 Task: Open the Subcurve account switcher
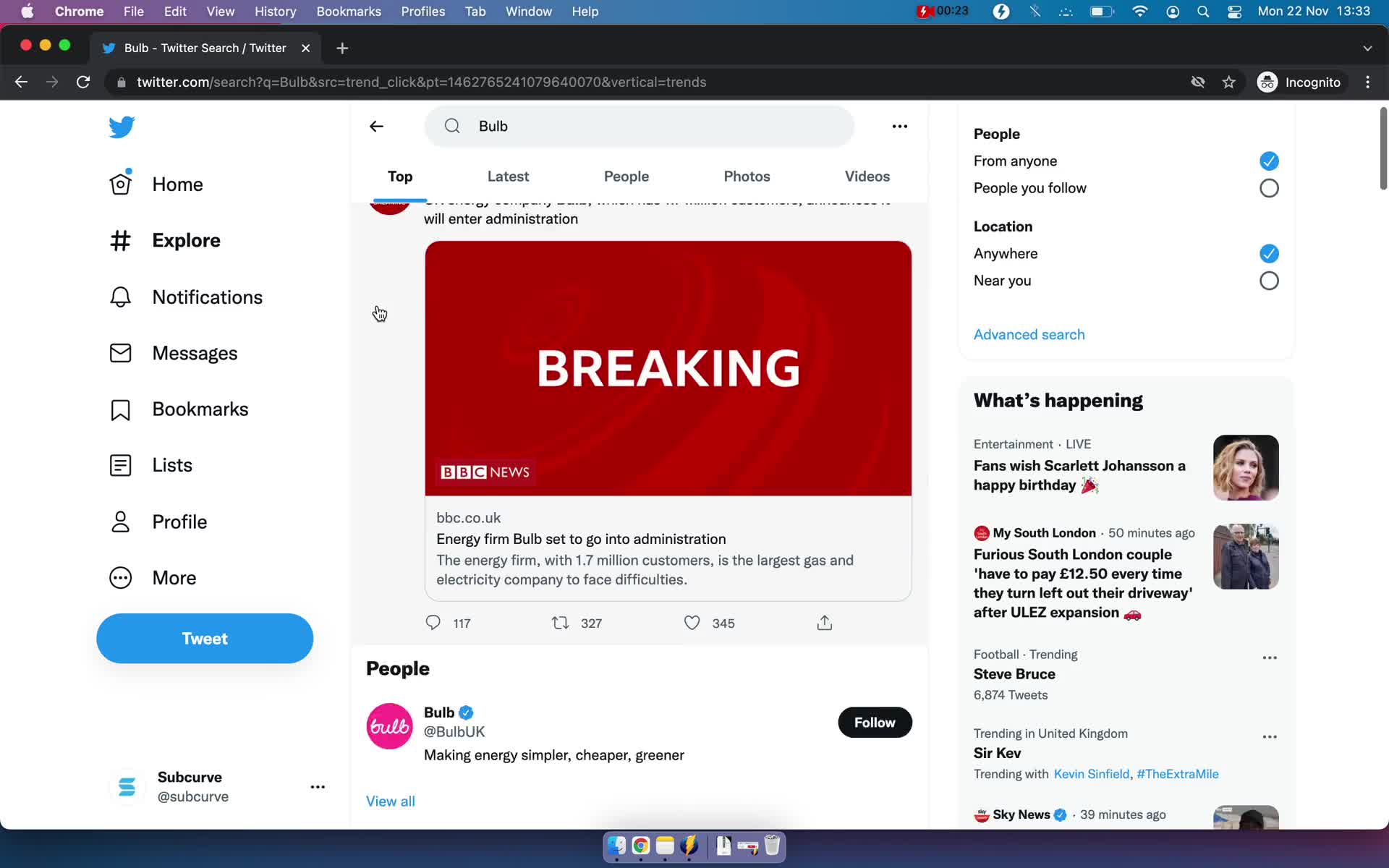216,787
